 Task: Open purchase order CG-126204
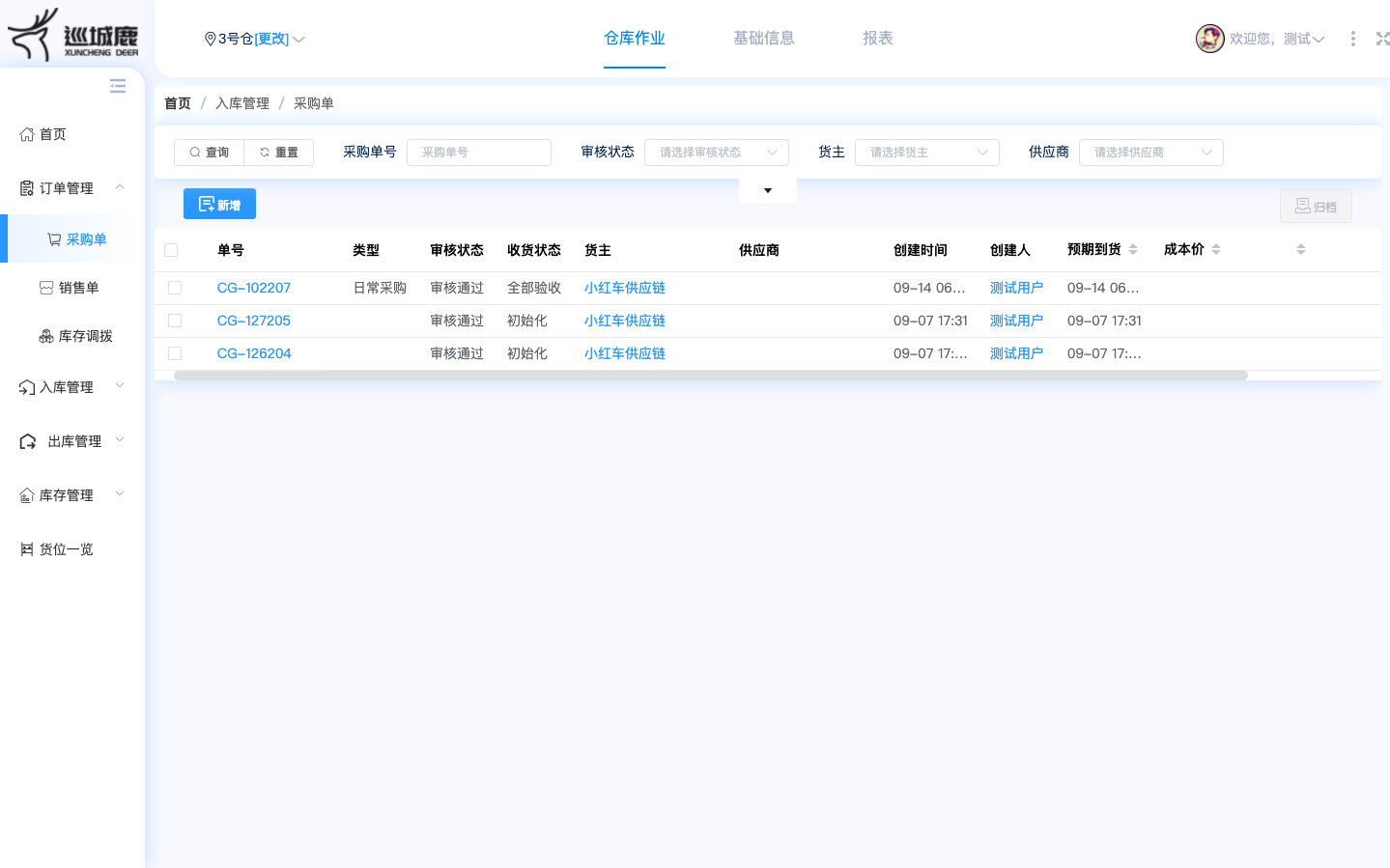tap(254, 353)
